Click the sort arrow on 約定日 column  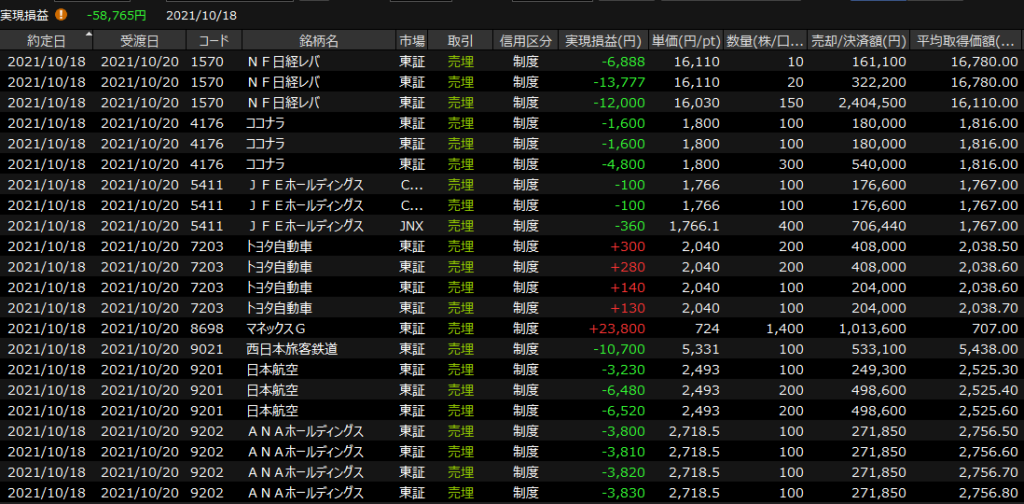click(90, 35)
